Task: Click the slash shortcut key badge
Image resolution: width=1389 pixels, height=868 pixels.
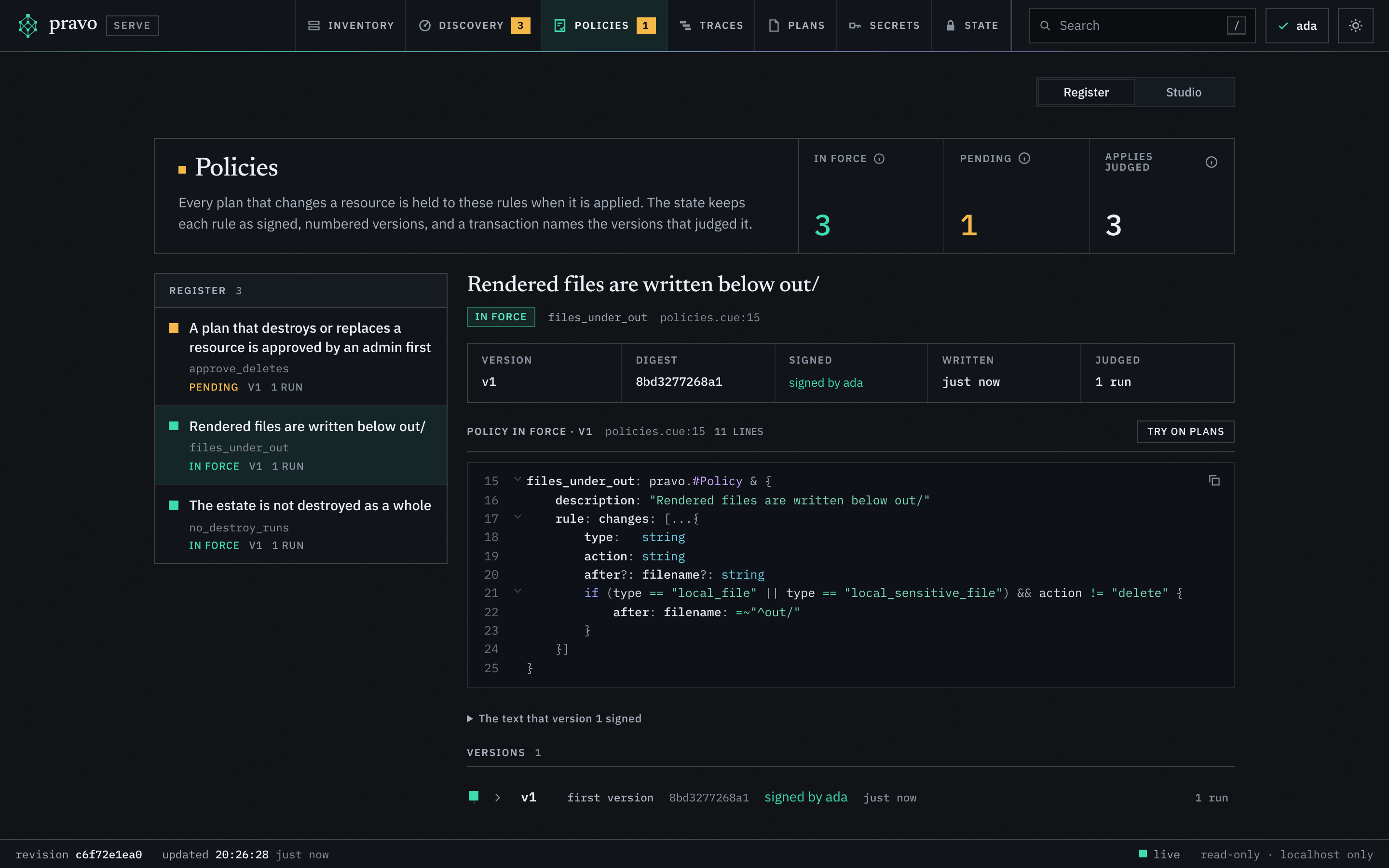Action: [1236, 26]
